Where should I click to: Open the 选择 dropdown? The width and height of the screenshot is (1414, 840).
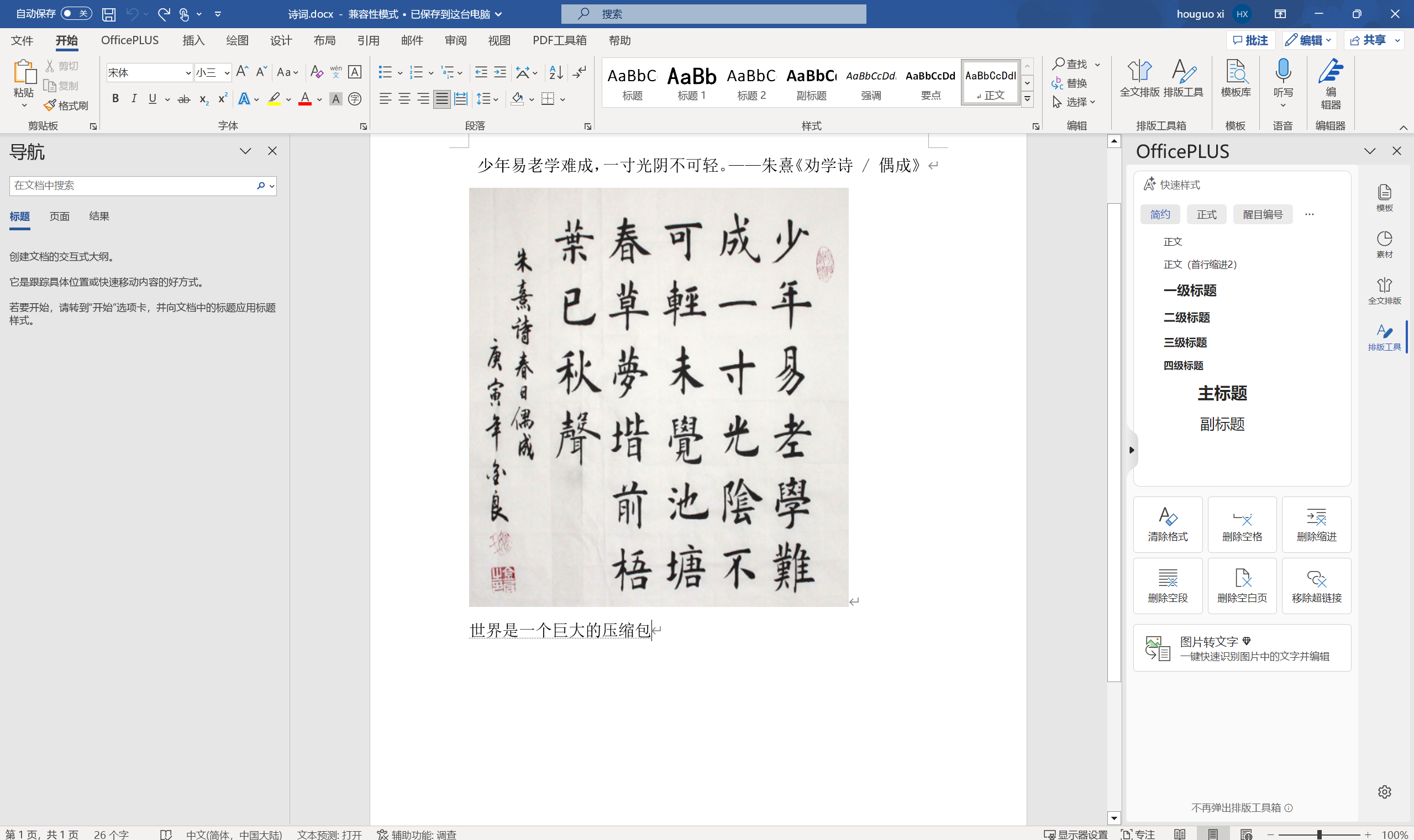pyautogui.click(x=1074, y=102)
